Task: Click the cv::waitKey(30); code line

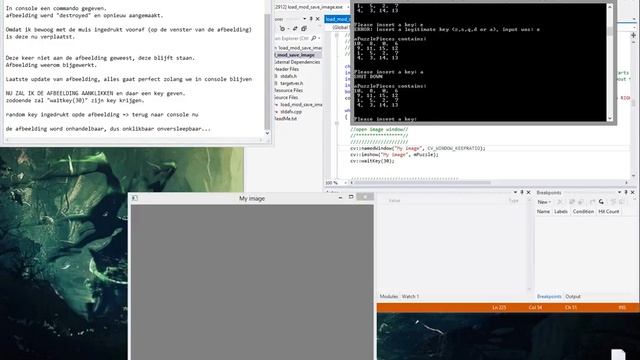Action: coord(372,161)
